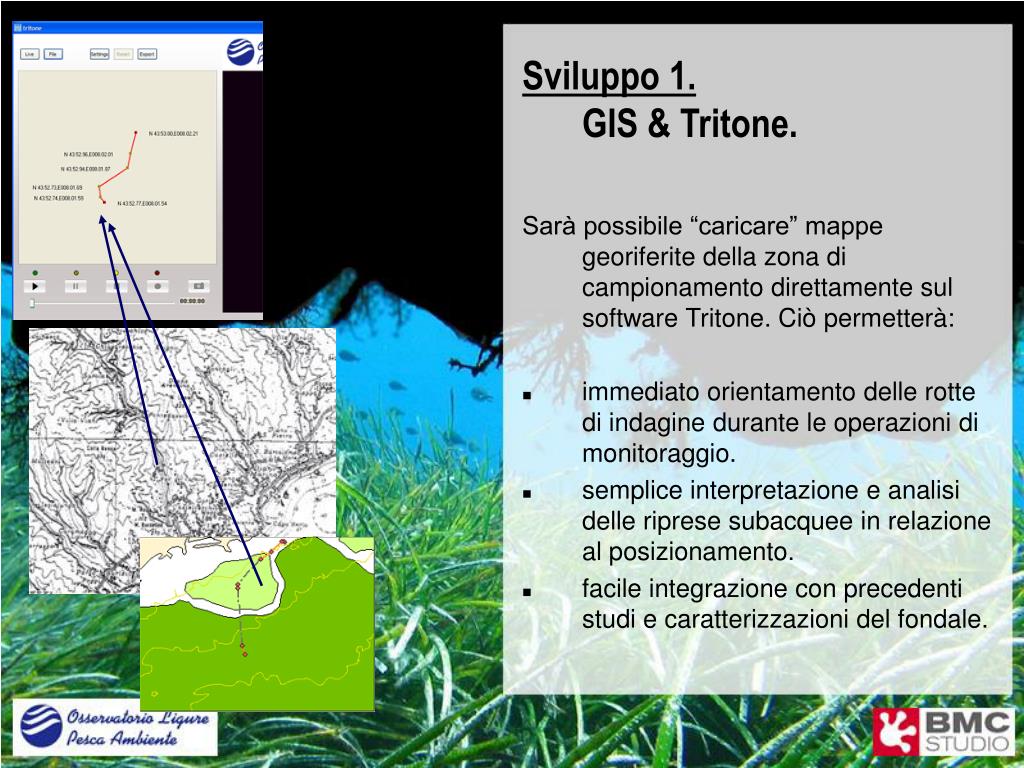Click the record button under red indicator
The width and height of the screenshot is (1024, 768).
pos(157,286)
